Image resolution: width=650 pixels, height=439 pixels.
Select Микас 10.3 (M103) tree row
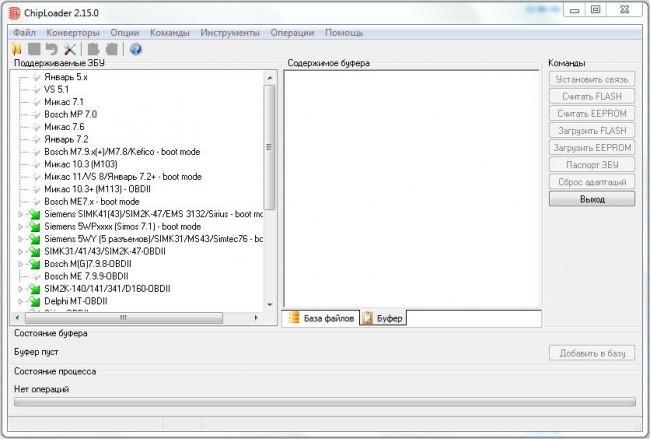pos(81,164)
